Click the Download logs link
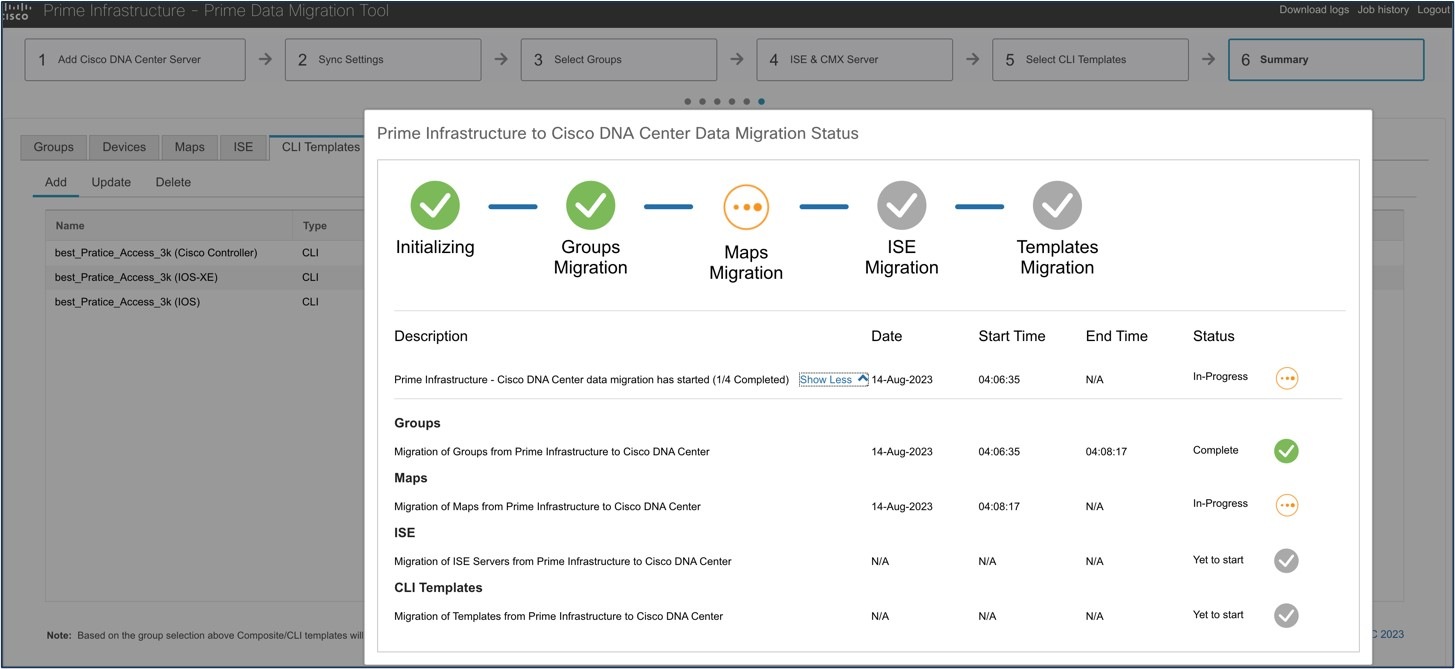 (x=1314, y=9)
